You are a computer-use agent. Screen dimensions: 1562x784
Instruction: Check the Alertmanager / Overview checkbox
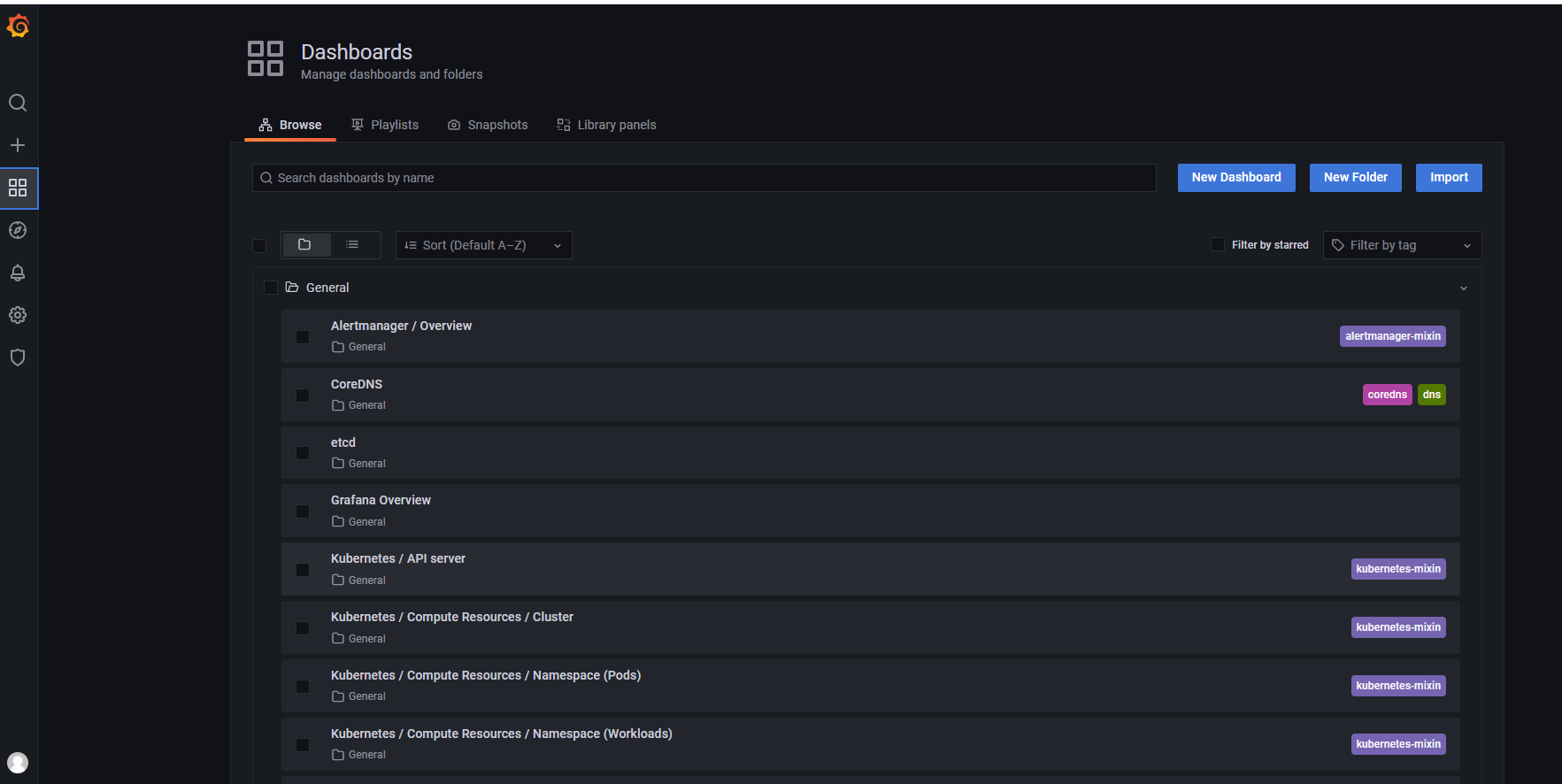[x=303, y=337]
